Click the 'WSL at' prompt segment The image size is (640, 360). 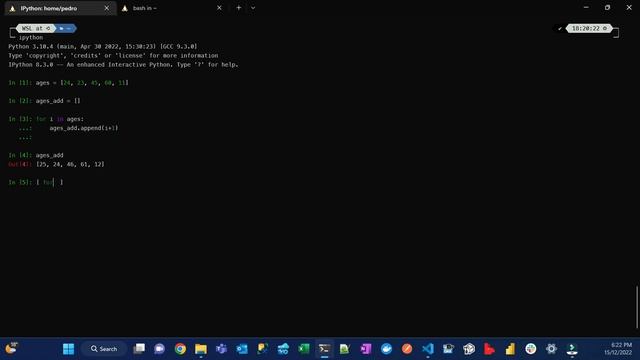(36, 28)
